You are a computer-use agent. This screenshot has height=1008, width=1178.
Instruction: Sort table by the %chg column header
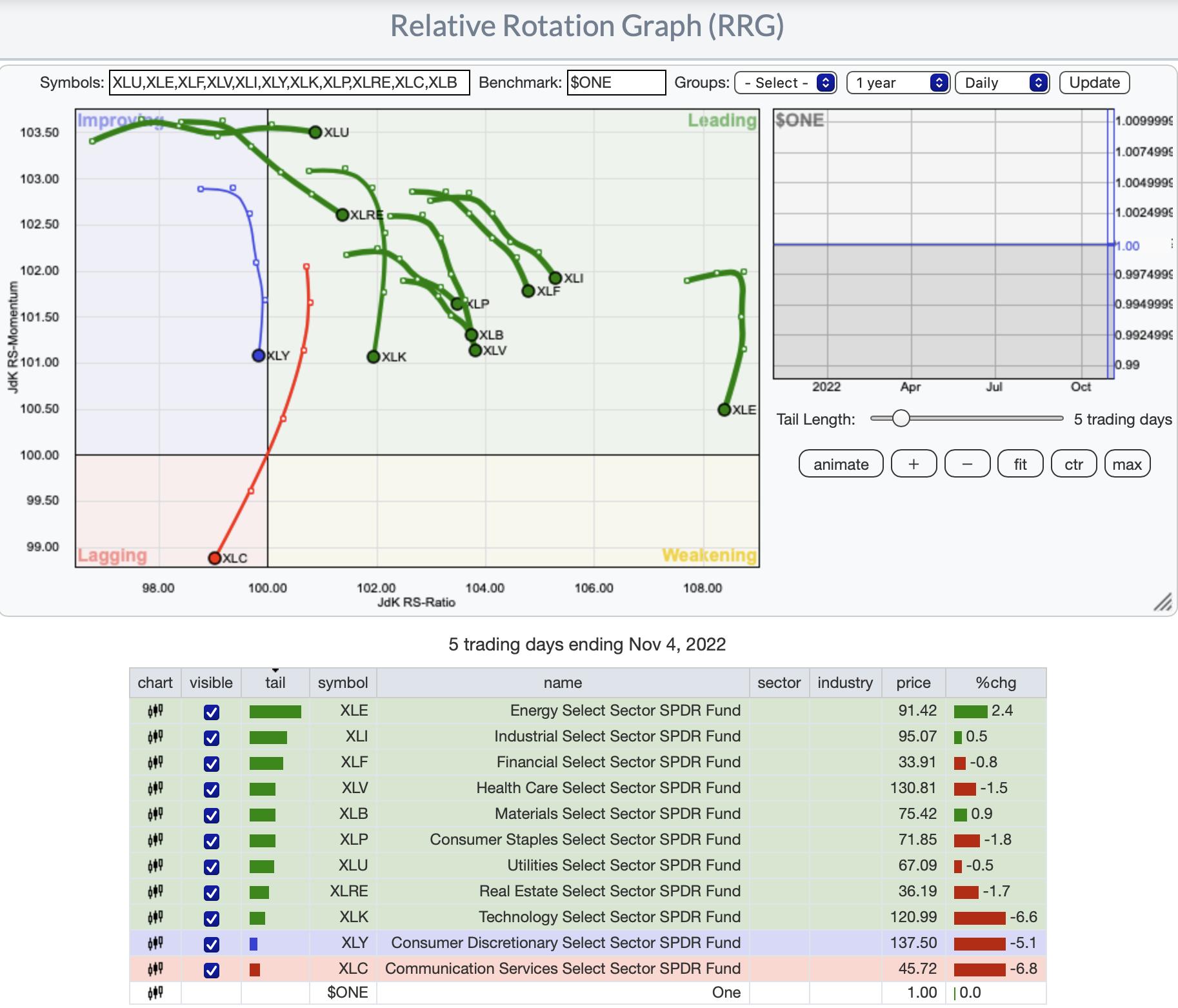click(x=995, y=683)
